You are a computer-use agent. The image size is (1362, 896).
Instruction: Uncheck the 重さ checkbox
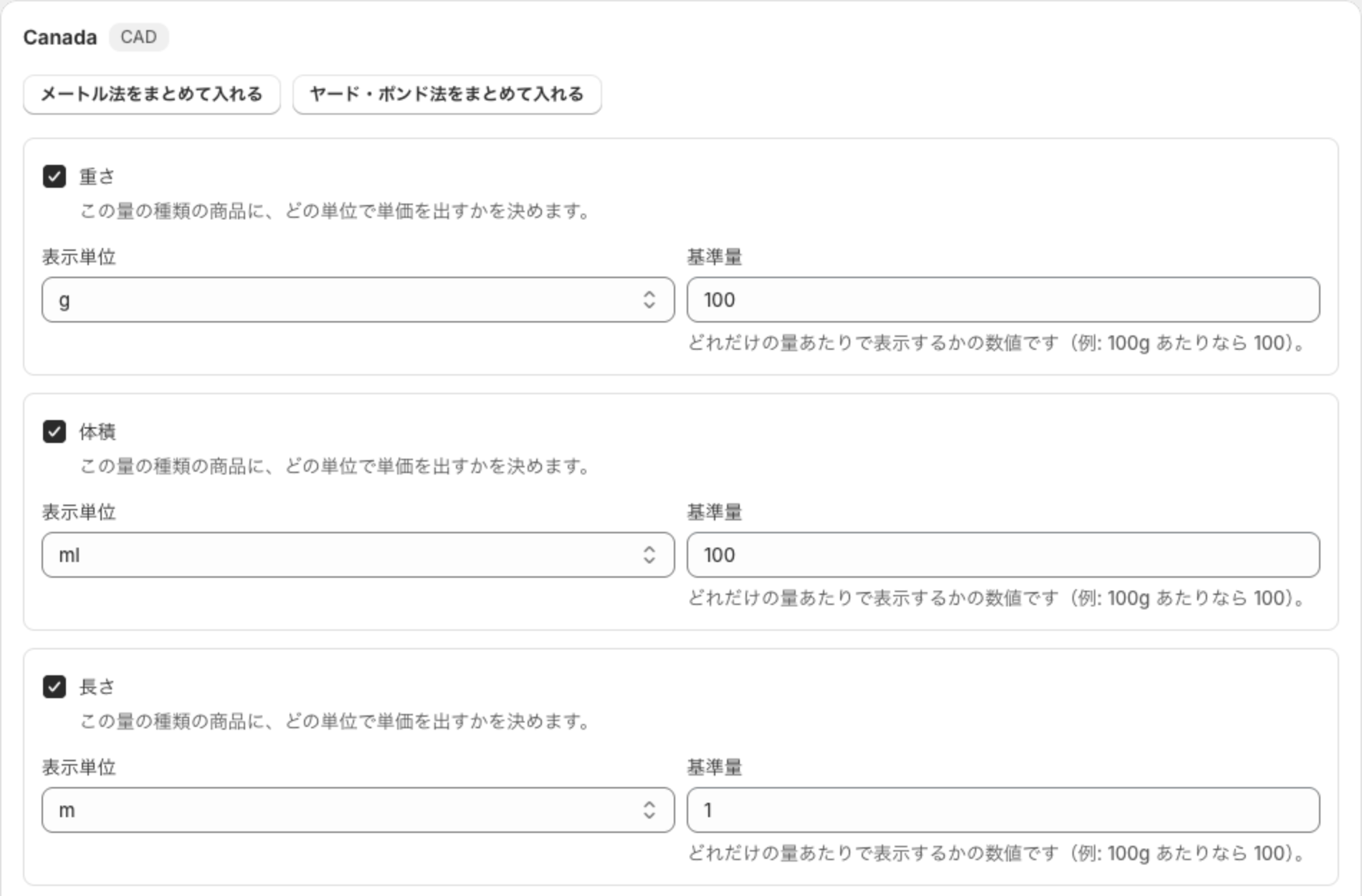pos(54,176)
